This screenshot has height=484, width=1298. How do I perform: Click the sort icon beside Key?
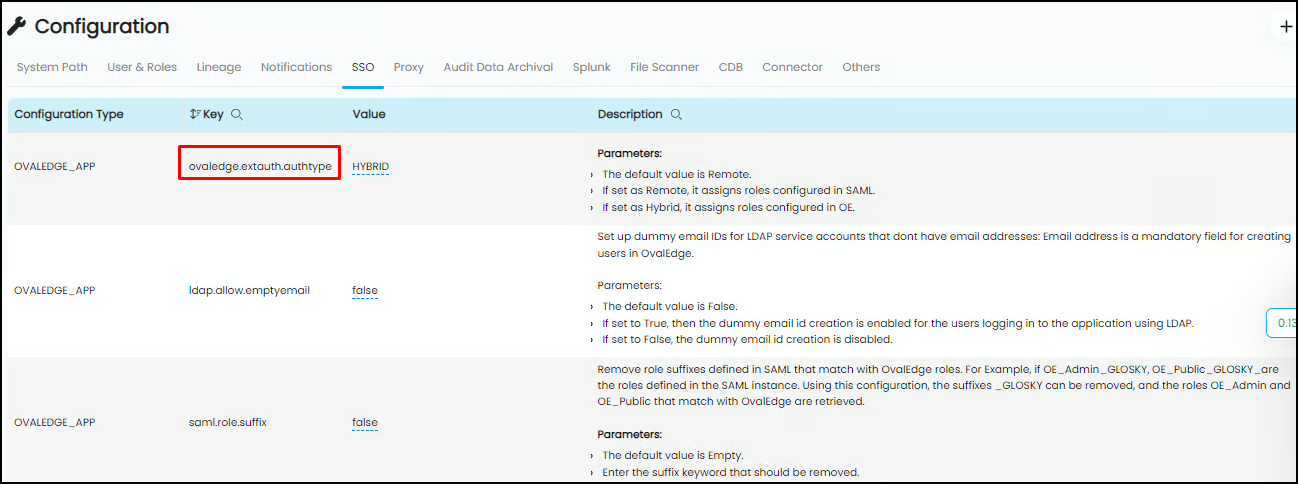click(195, 115)
